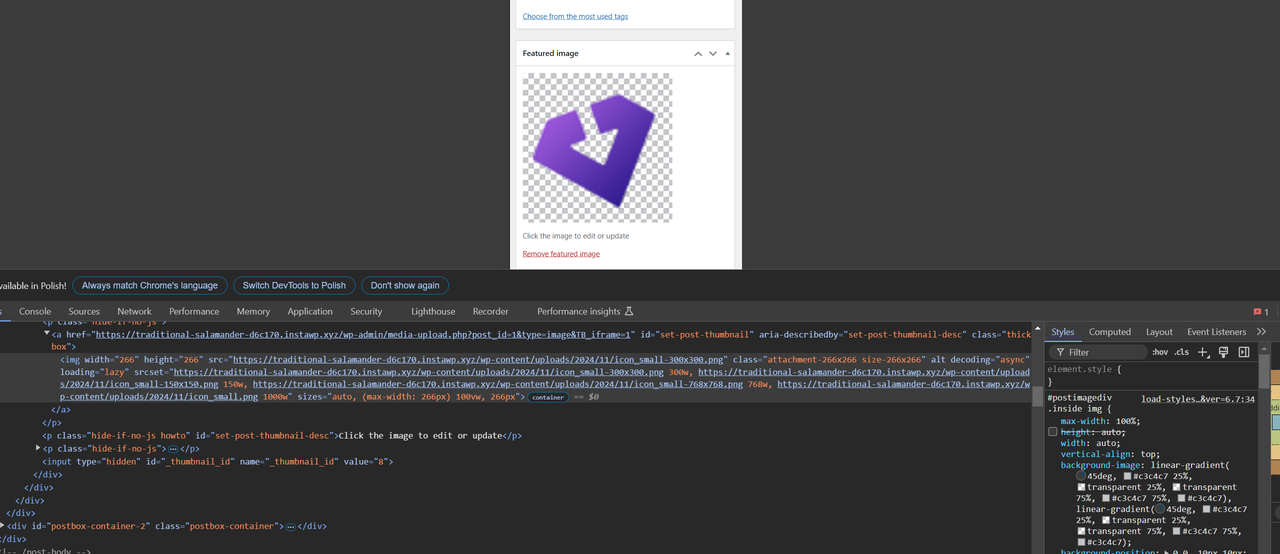Collapse the <a href> node in the DOM tree

pyautogui.click(x=47, y=335)
